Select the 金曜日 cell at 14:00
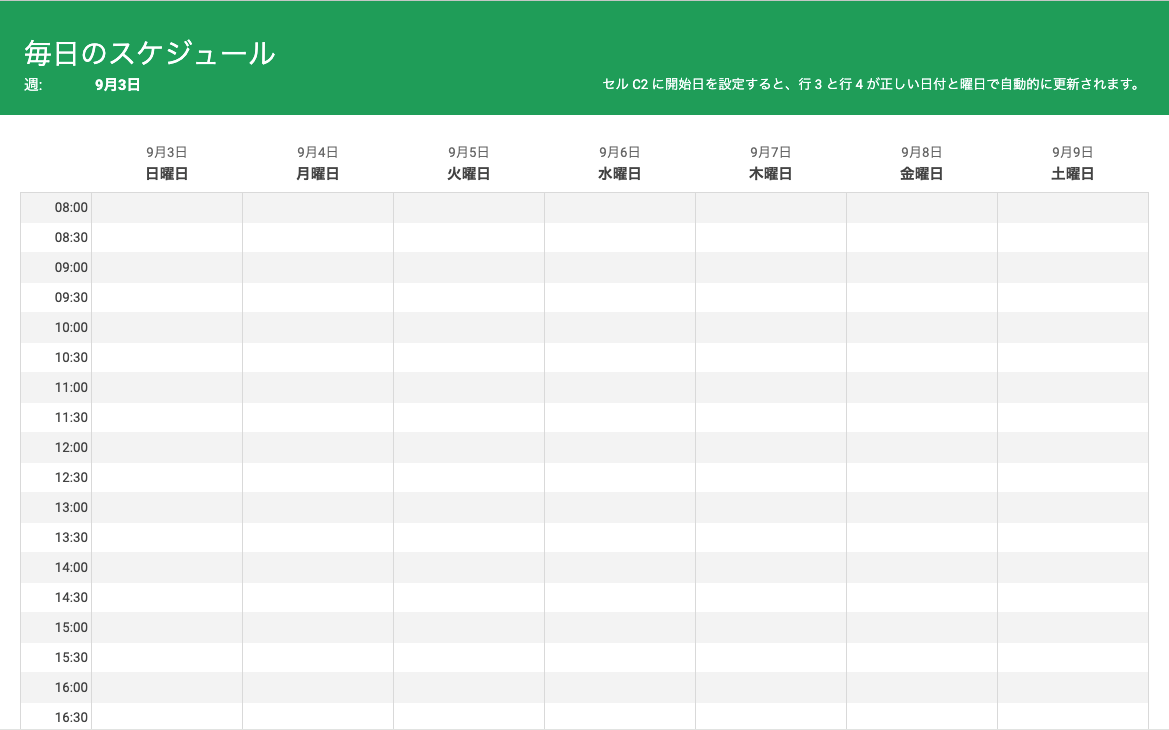Image resolution: width=1169 pixels, height=730 pixels. pos(922,568)
